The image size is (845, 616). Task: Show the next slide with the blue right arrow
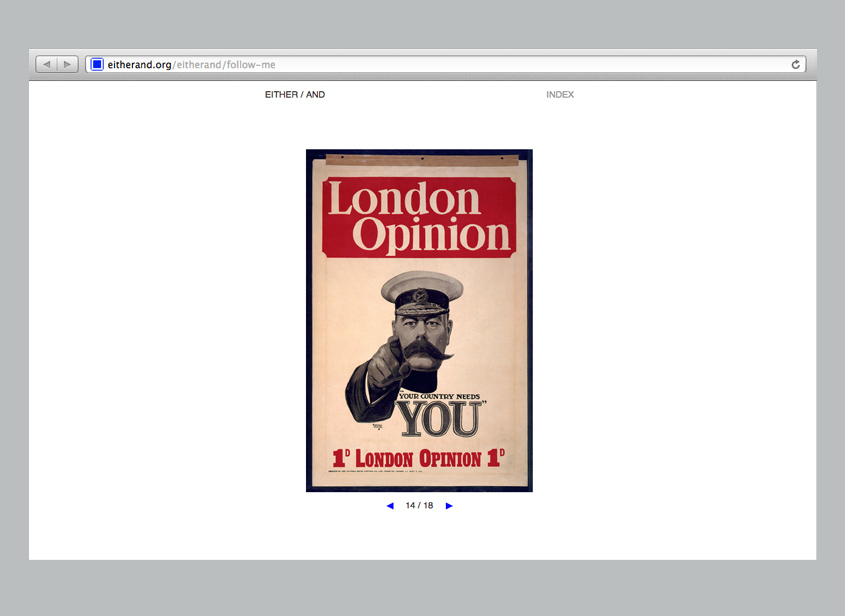[449, 506]
